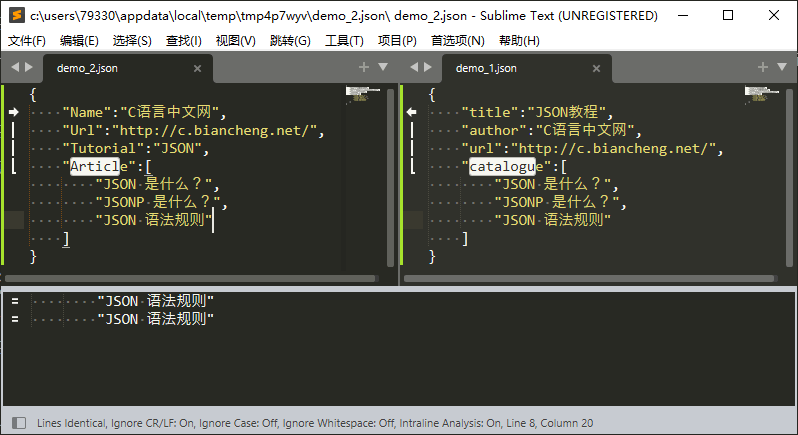The image size is (798, 435).
Task: Go to previous tab in right pane
Action: 414,67
